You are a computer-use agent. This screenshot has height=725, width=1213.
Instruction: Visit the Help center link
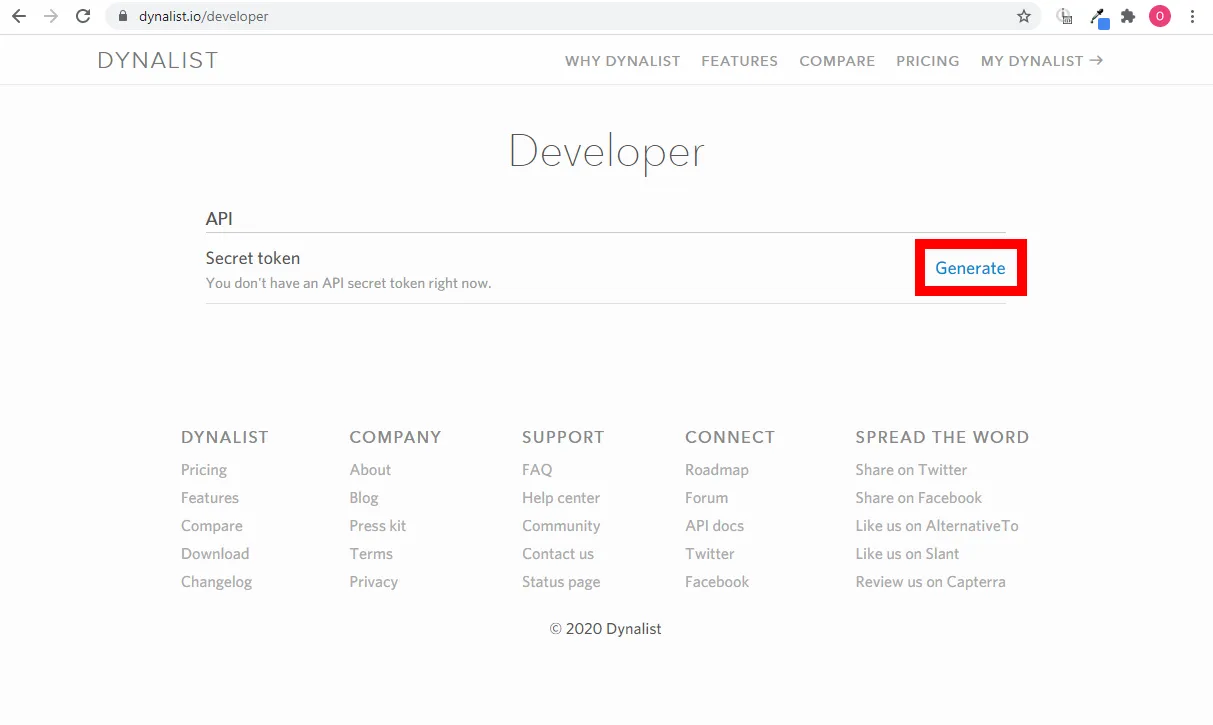560,498
